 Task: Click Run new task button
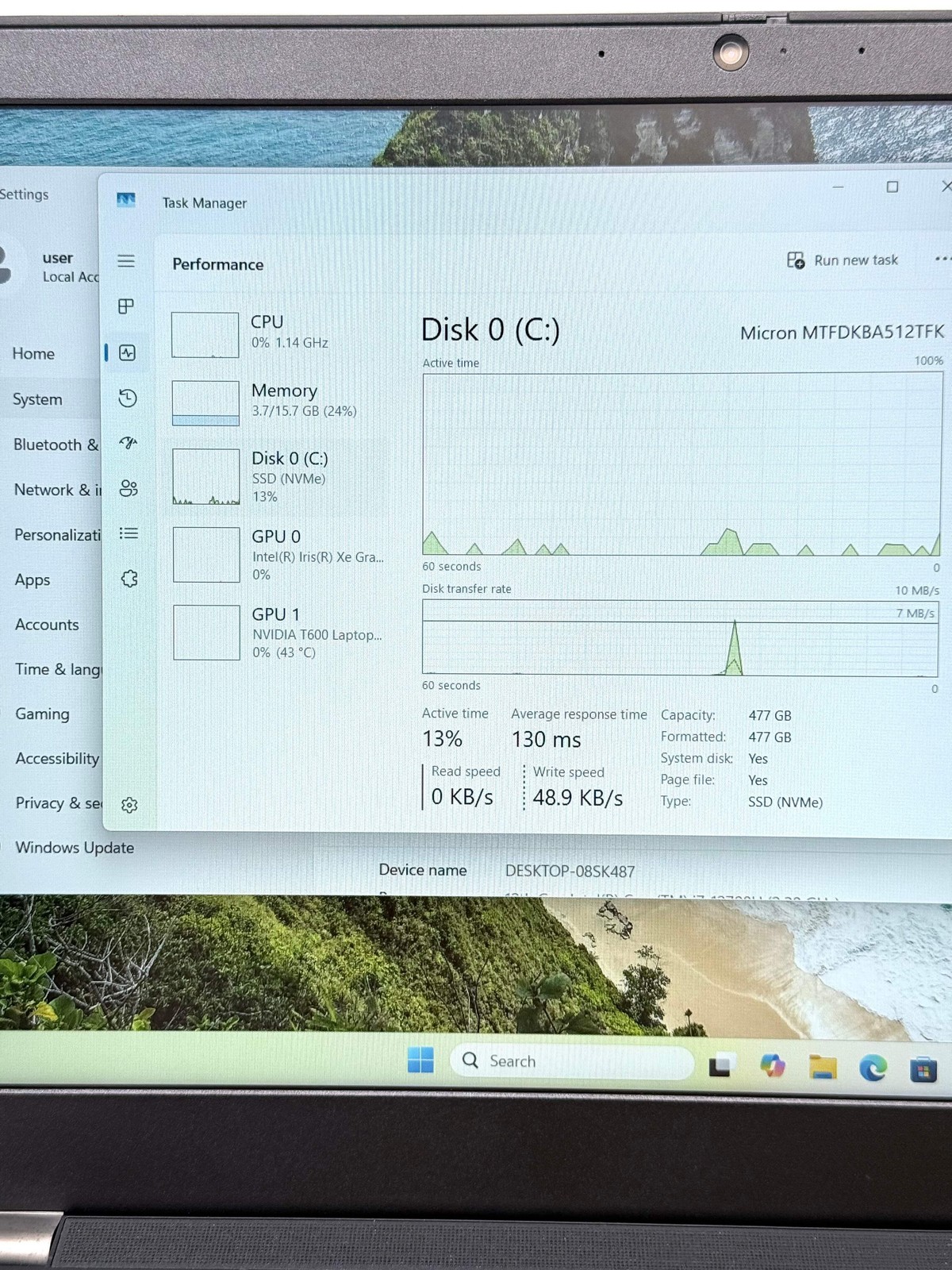point(843,260)
